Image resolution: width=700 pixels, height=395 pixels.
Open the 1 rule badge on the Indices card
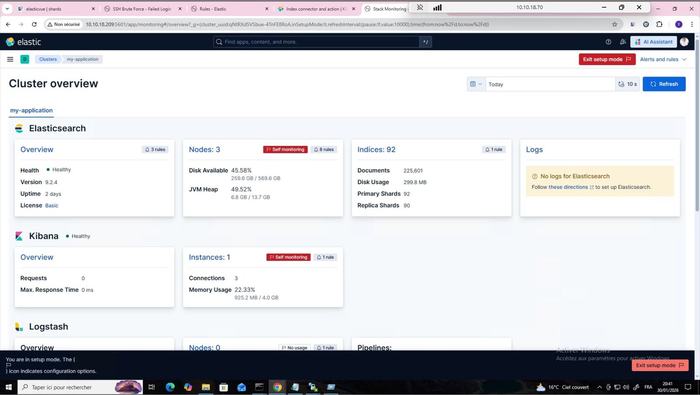[494, 150]
